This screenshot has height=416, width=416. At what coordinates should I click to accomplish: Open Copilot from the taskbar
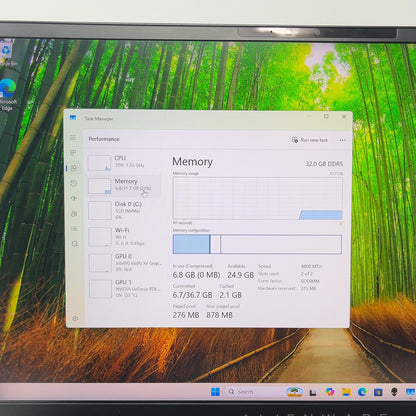(x=330, y=392)
